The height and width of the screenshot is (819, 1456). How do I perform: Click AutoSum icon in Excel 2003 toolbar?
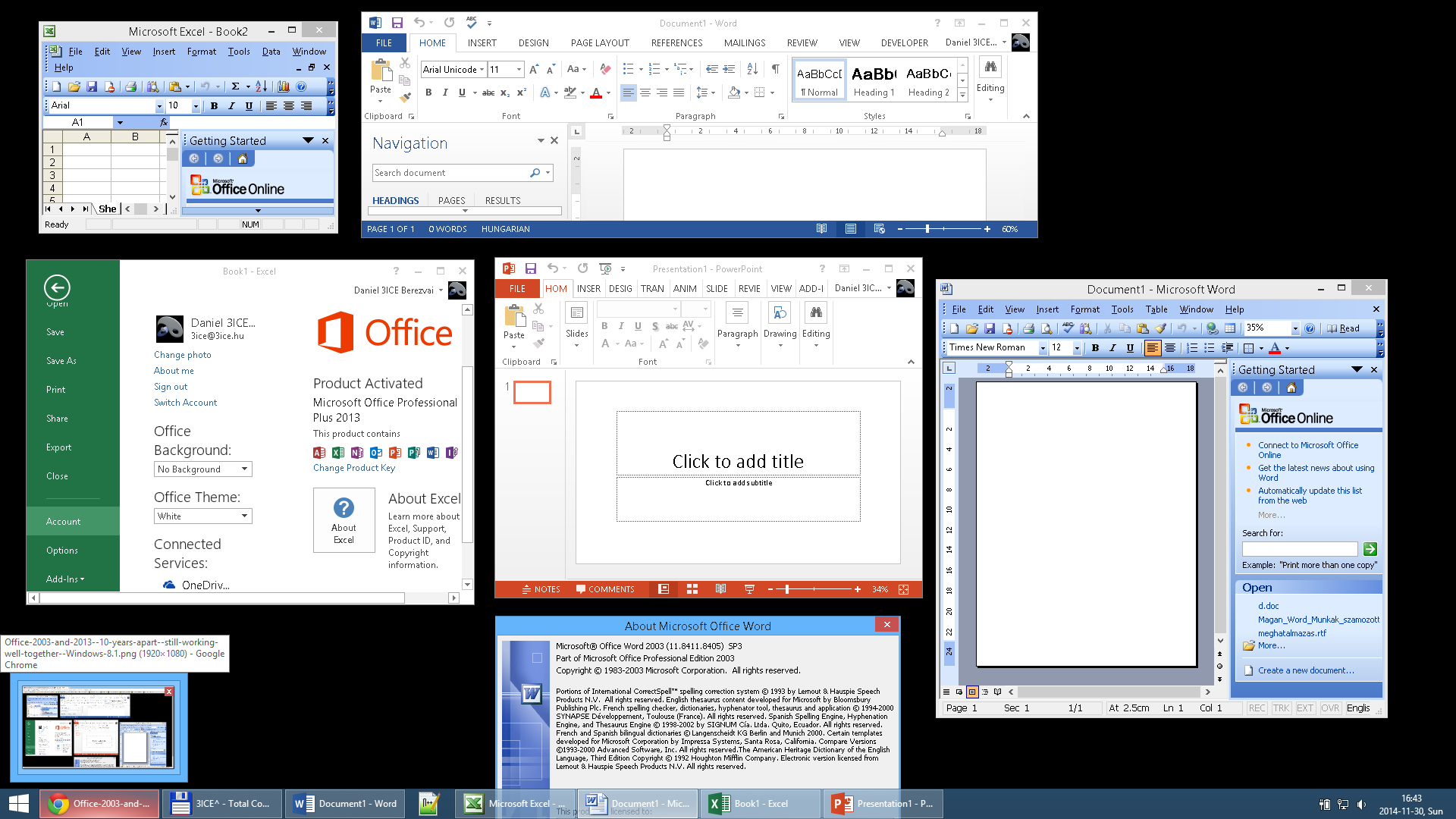(x=235, y=86)
